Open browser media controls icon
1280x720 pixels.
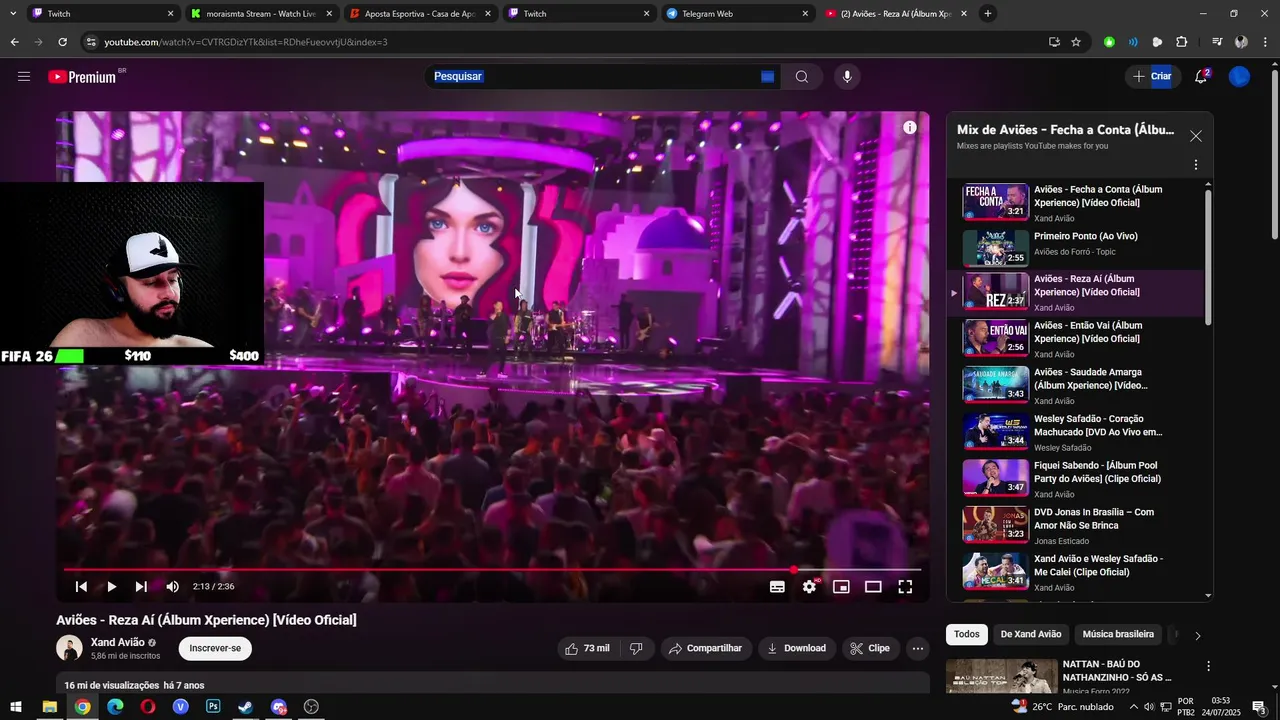pyautogui.click(x=1216, y=42)
